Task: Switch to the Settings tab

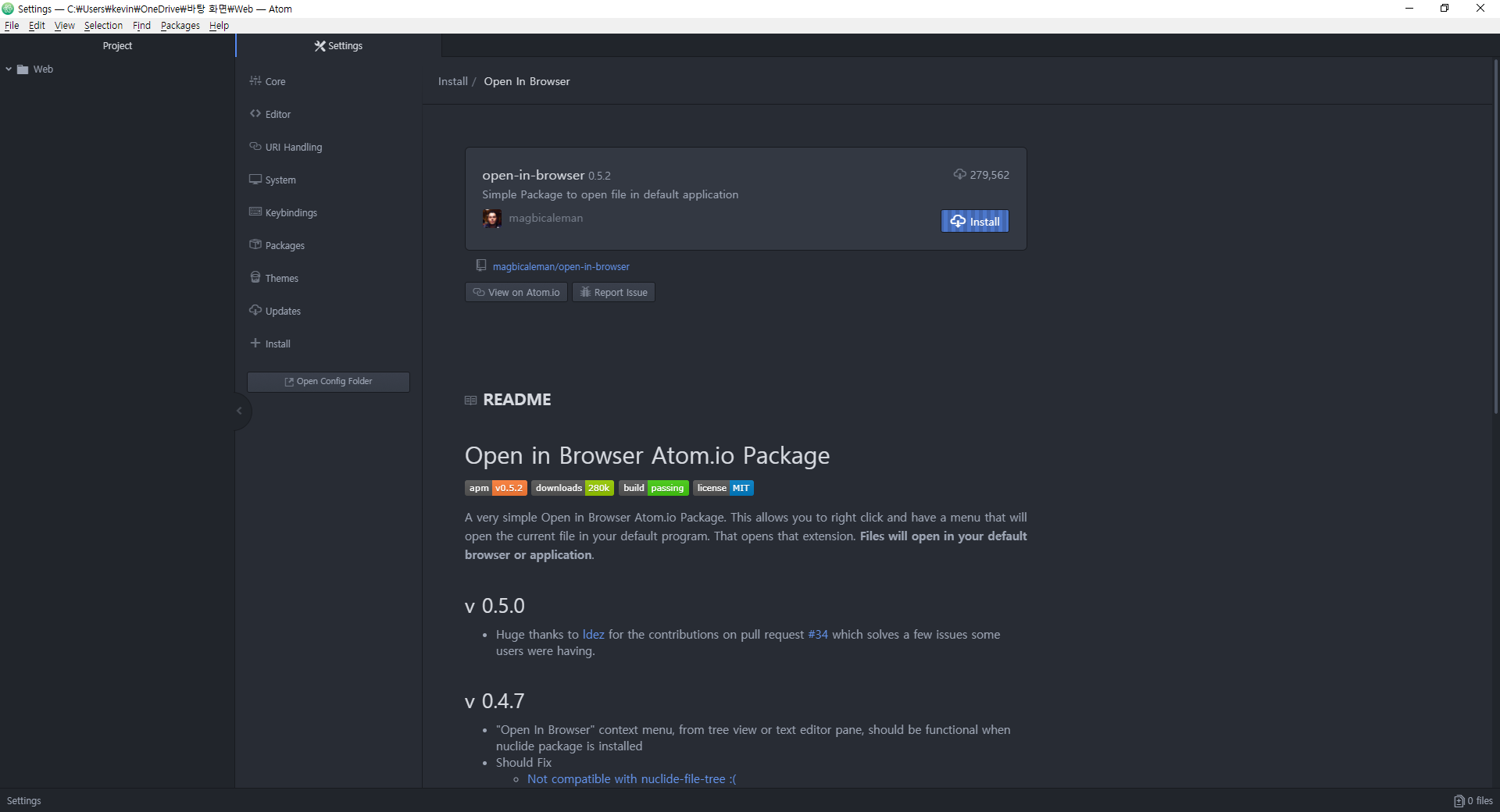Action: 338,46
